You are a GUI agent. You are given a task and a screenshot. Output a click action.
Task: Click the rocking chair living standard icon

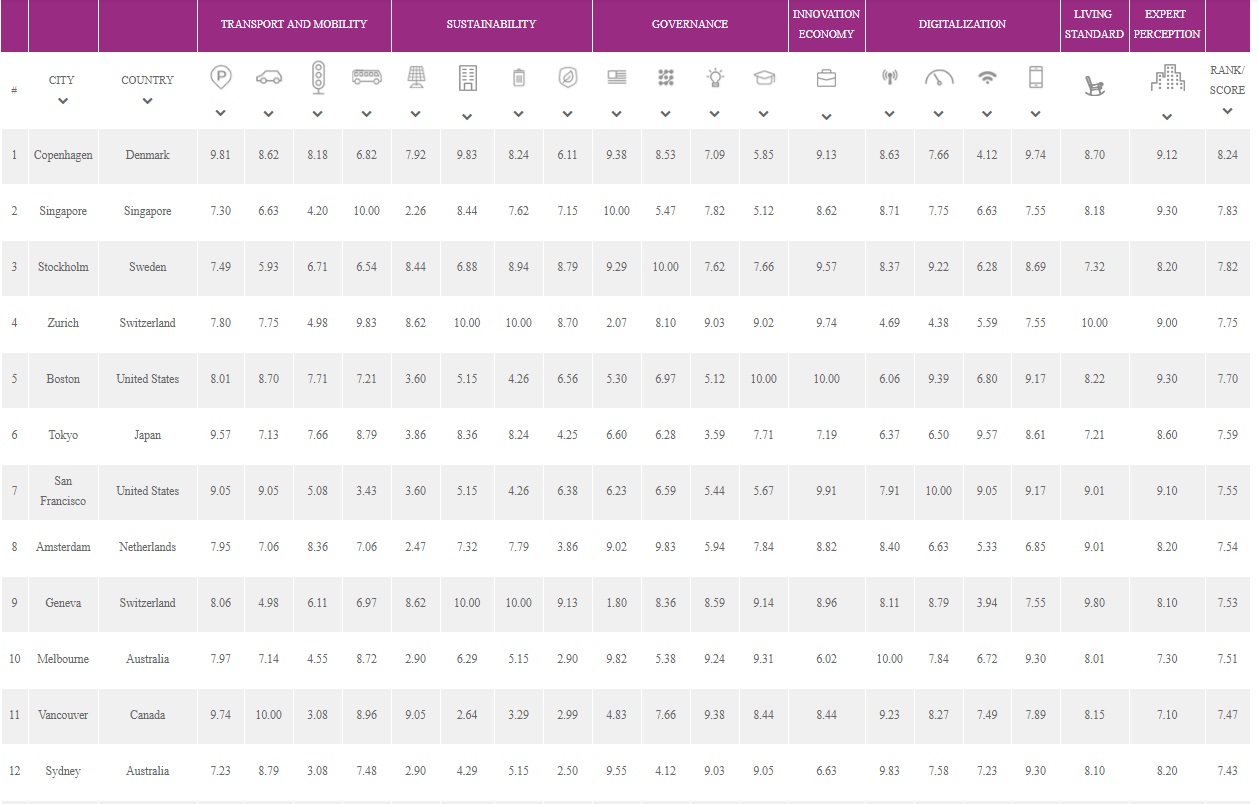pos(1095,86)
